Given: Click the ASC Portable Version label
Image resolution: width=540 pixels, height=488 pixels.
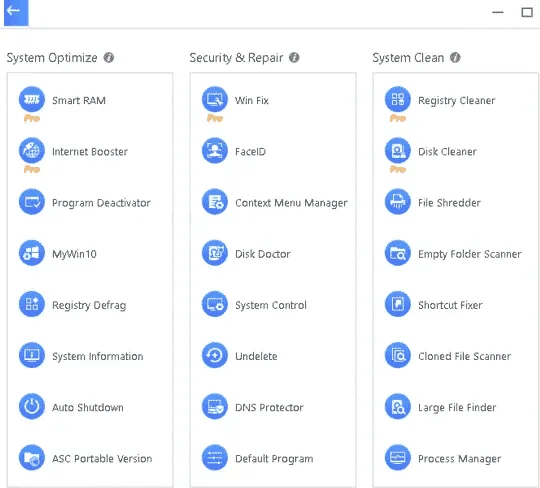Looking at the screenshot, I should [102, 459].
